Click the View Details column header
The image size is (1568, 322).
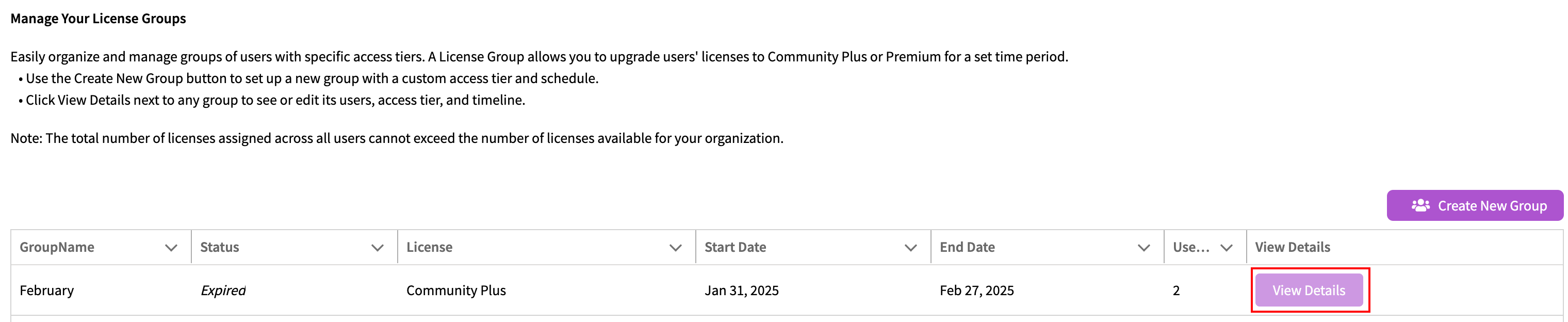tap(1292, 247)
